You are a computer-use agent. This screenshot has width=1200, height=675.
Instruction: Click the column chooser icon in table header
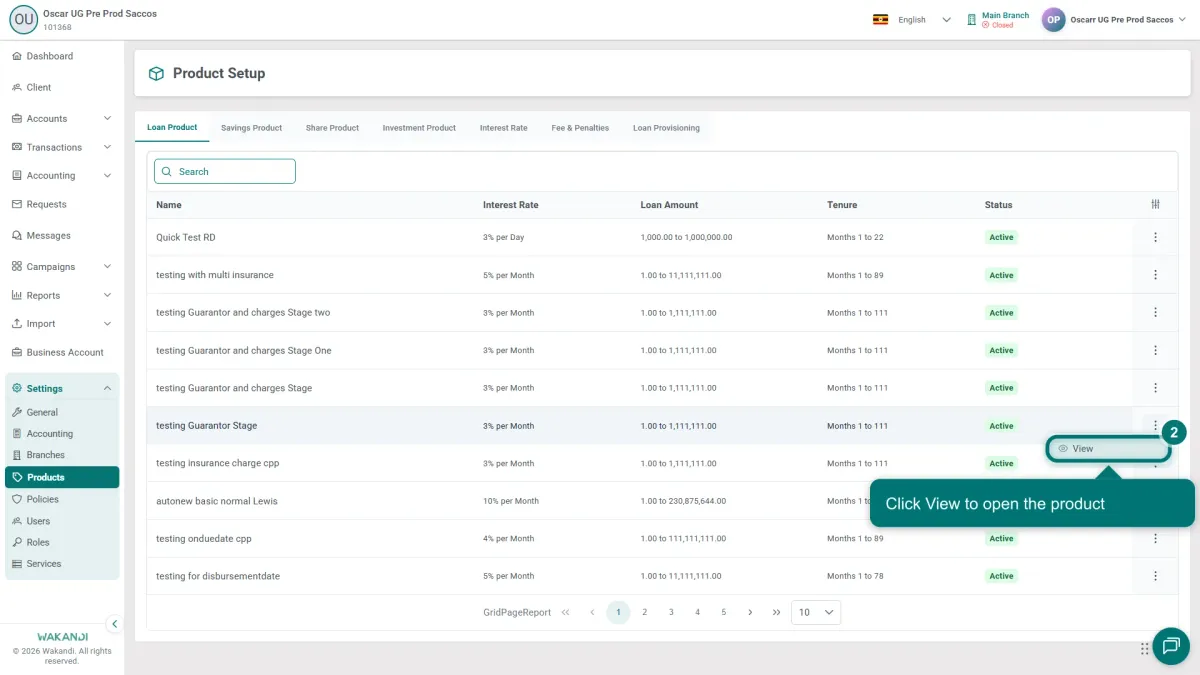coord(1155,205)
